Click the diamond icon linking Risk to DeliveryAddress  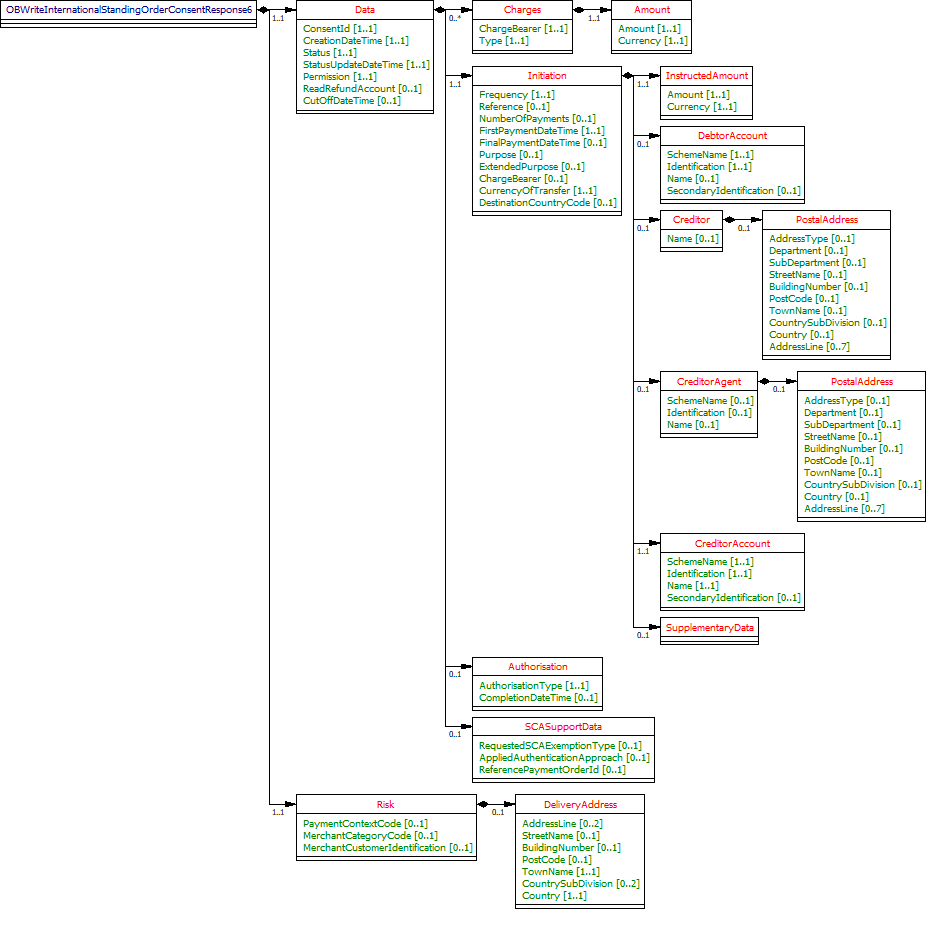[484, 804]
